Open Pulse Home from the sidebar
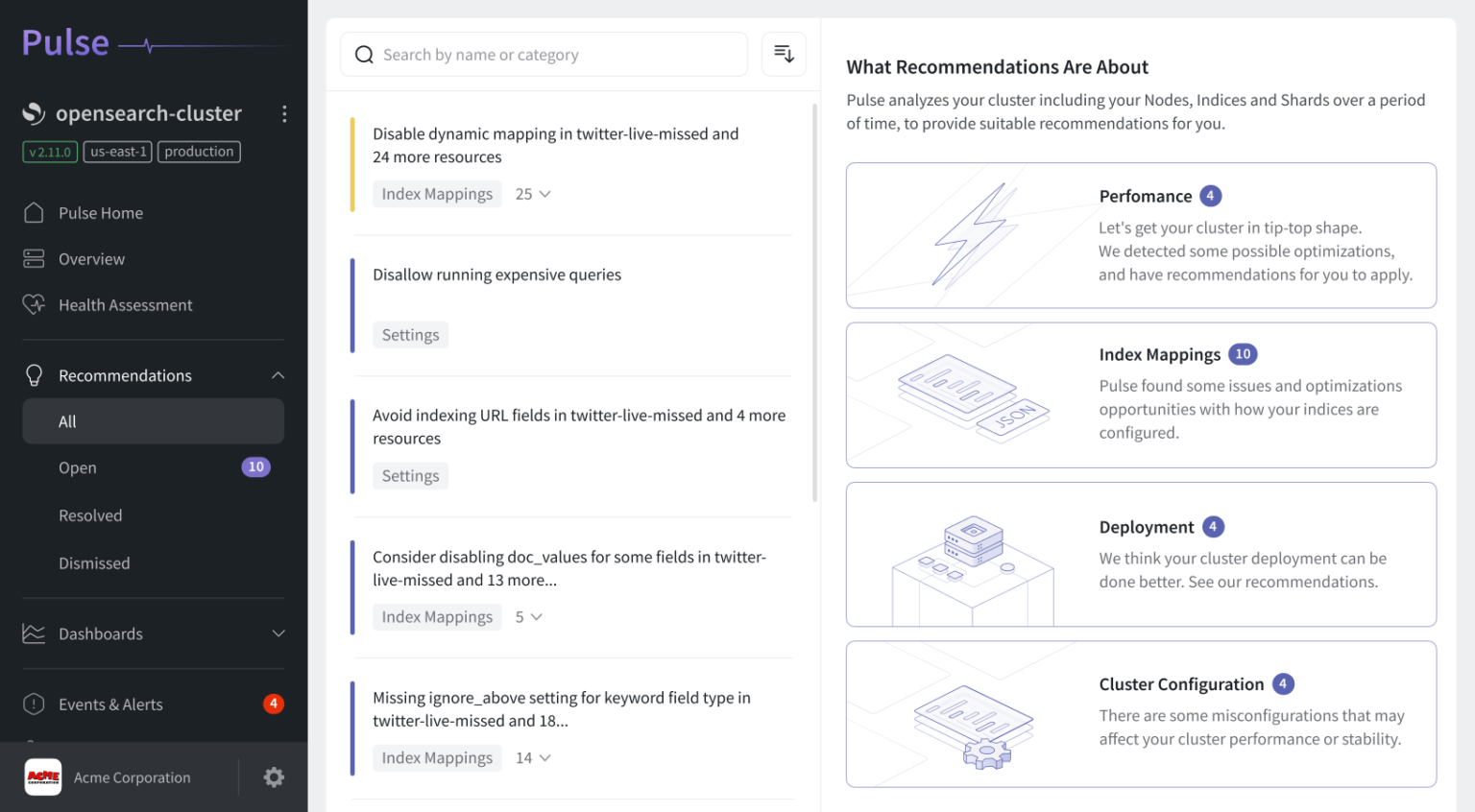The image size is (1475, 812). click(x=33, y=212)
